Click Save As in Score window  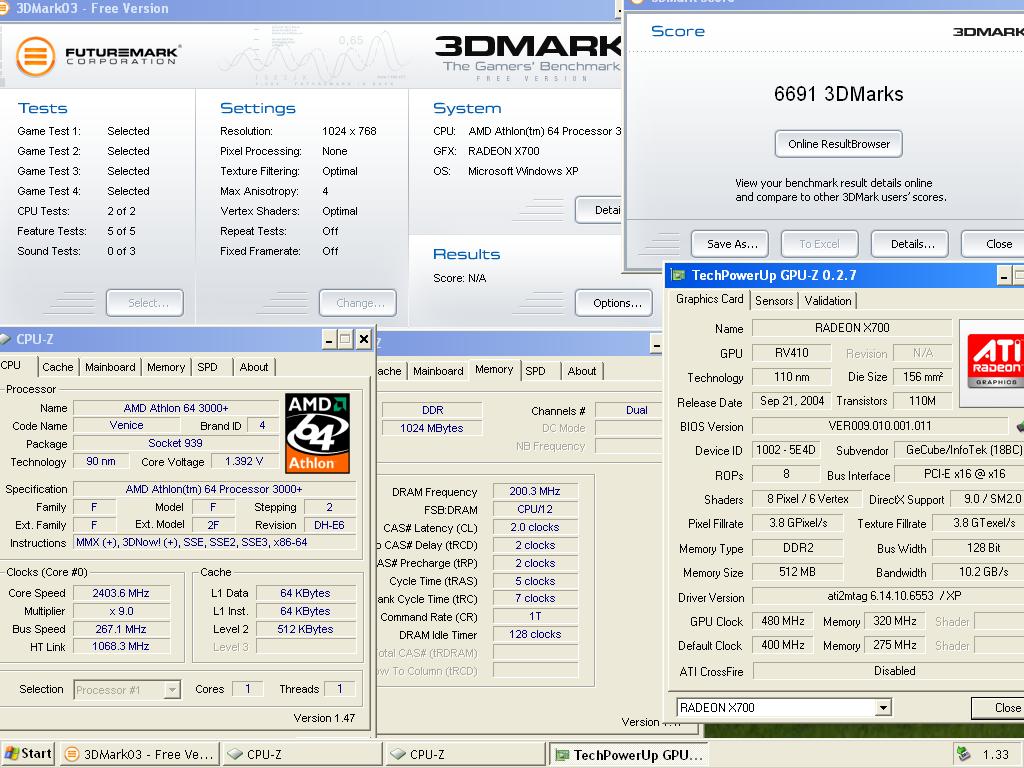[729, 244]
